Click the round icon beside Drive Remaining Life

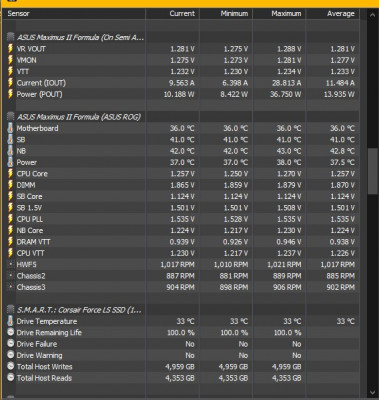11,332
